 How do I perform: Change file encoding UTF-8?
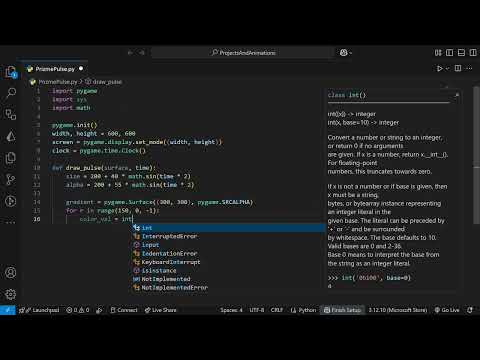pos(257,310)
